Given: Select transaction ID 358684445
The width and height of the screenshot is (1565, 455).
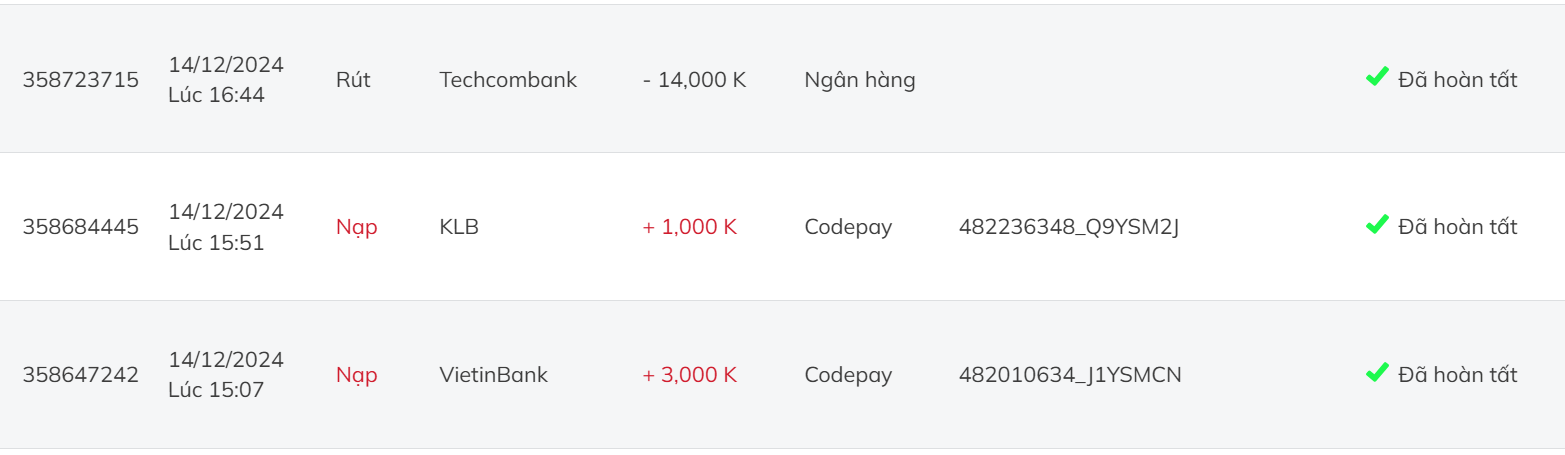Looking at the screenshot, I should click(x=81, y=227).
